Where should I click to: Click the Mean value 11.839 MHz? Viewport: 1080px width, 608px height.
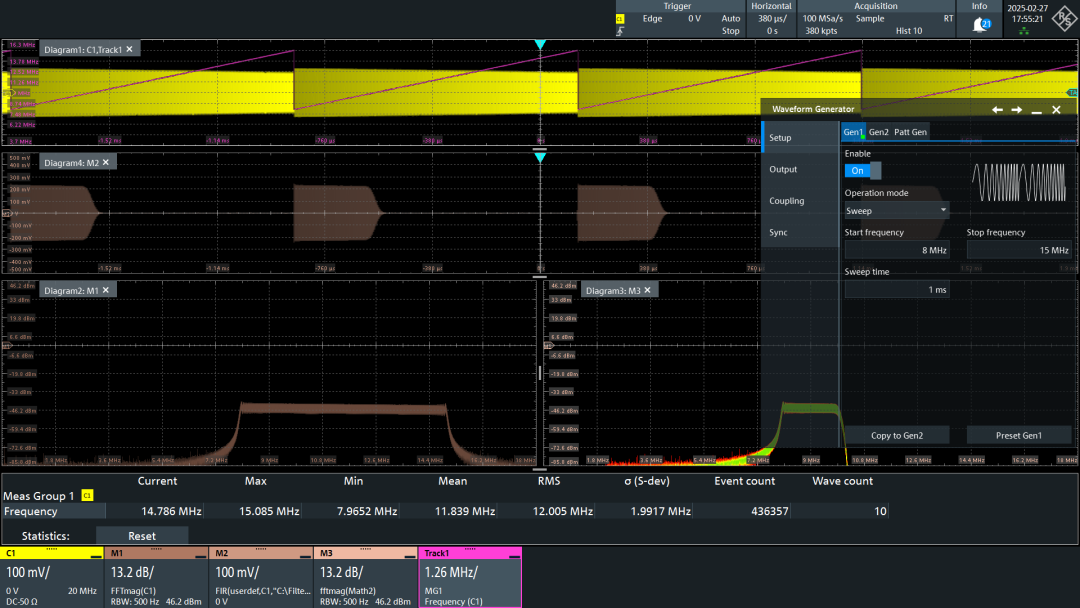[x=465, y=512]
